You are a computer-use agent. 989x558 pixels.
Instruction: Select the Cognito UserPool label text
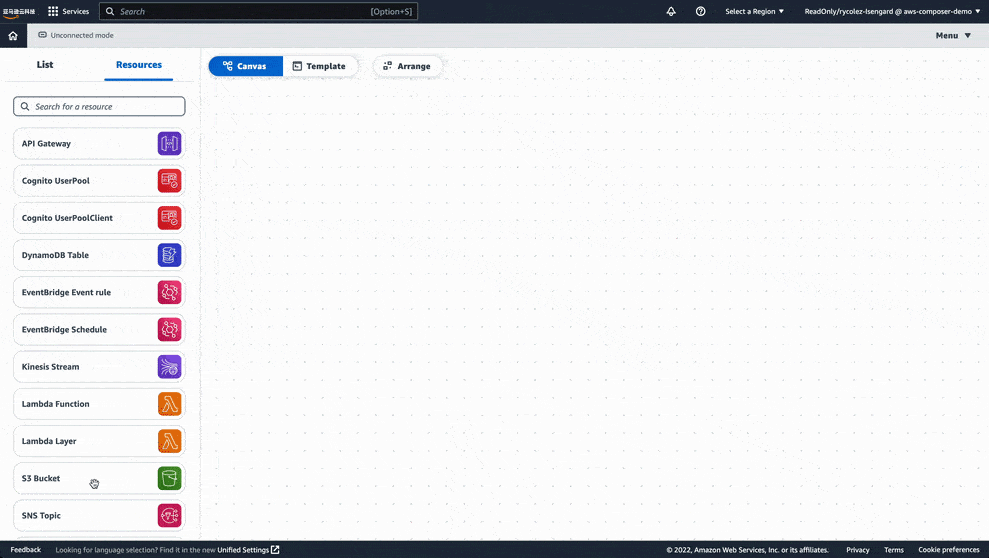click(x=56, y=181)
